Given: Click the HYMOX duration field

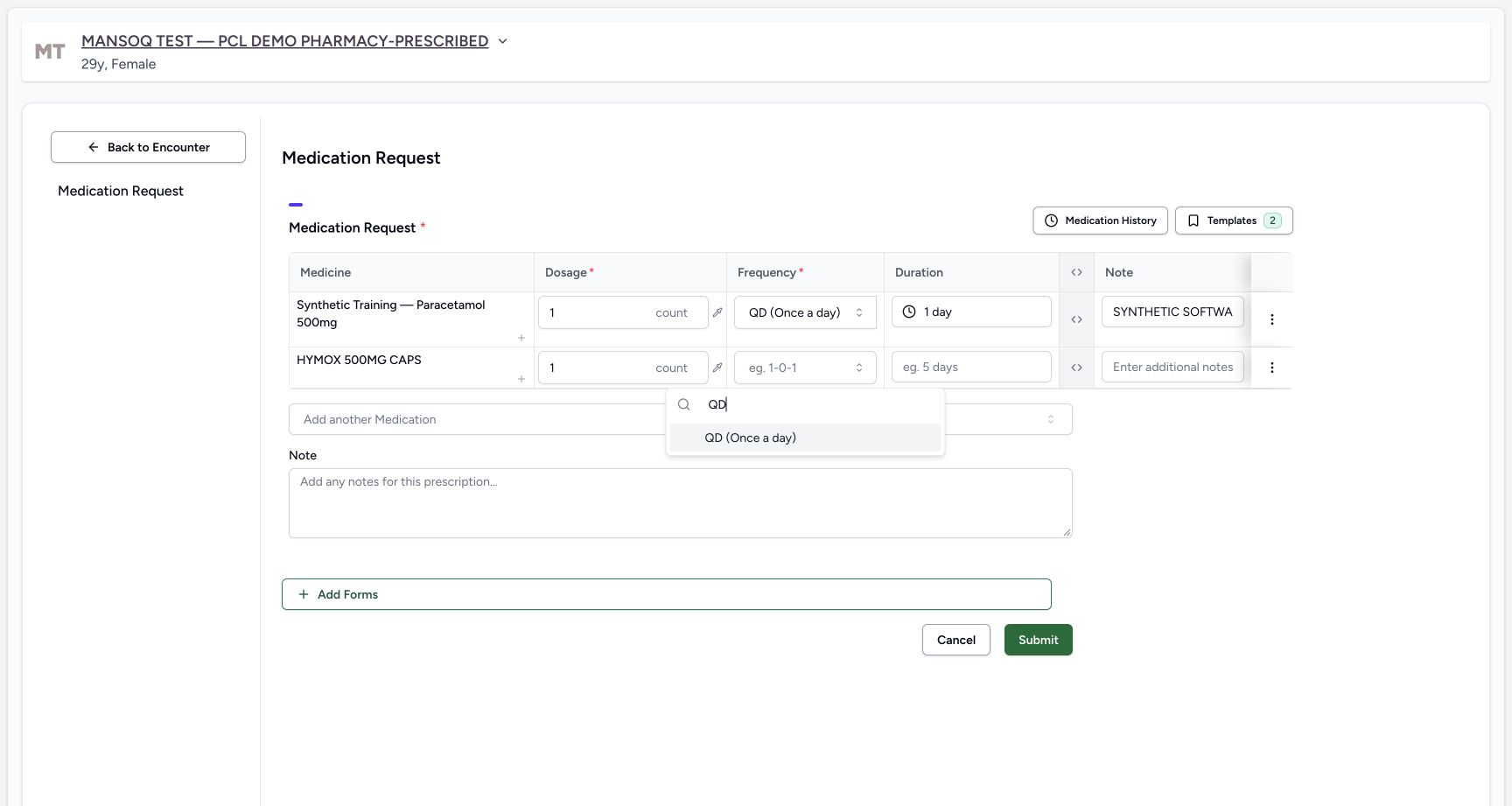Looking at the screenshot, I should point(971,367).
